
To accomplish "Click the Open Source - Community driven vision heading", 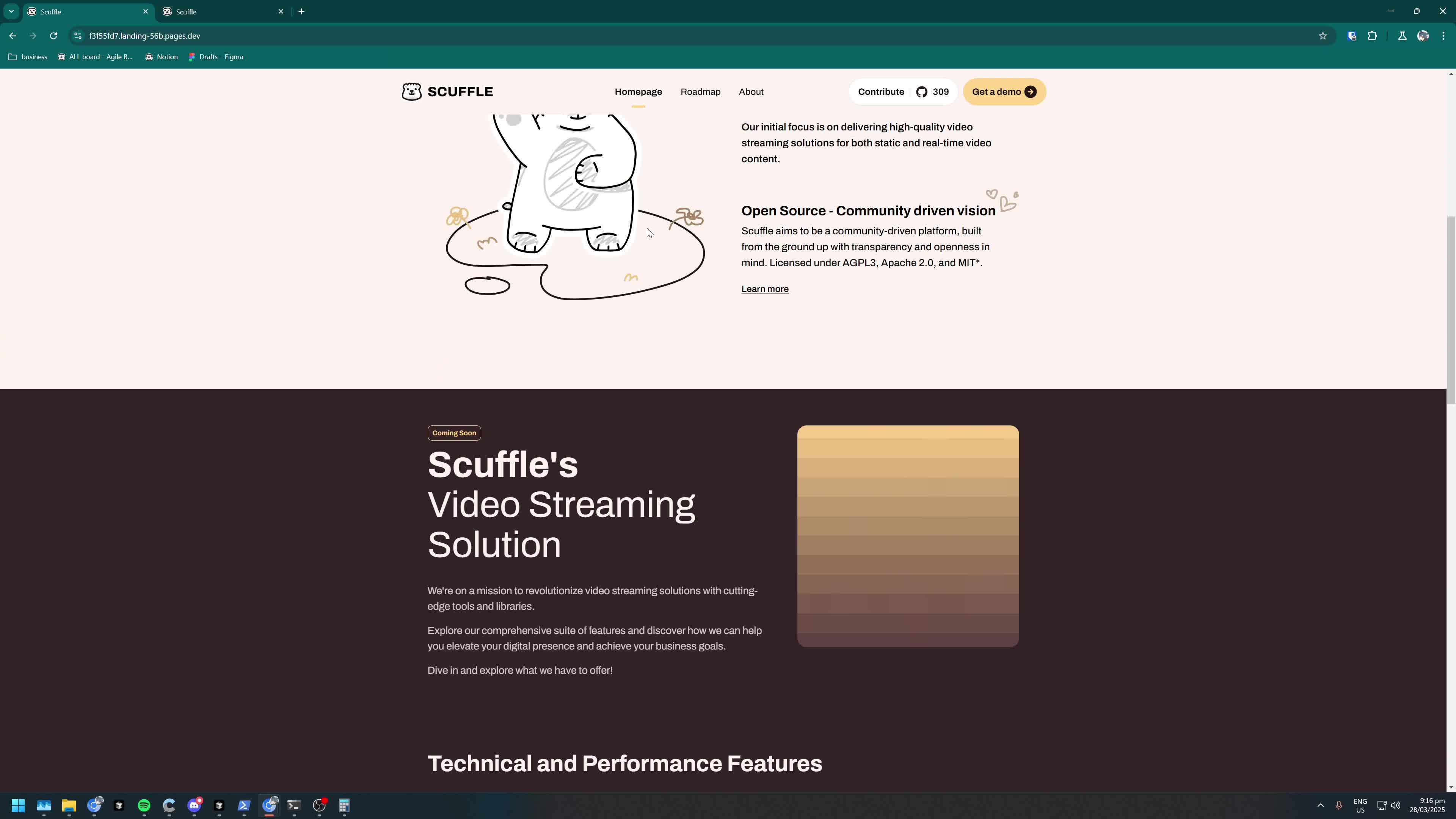I will (868, 211).
